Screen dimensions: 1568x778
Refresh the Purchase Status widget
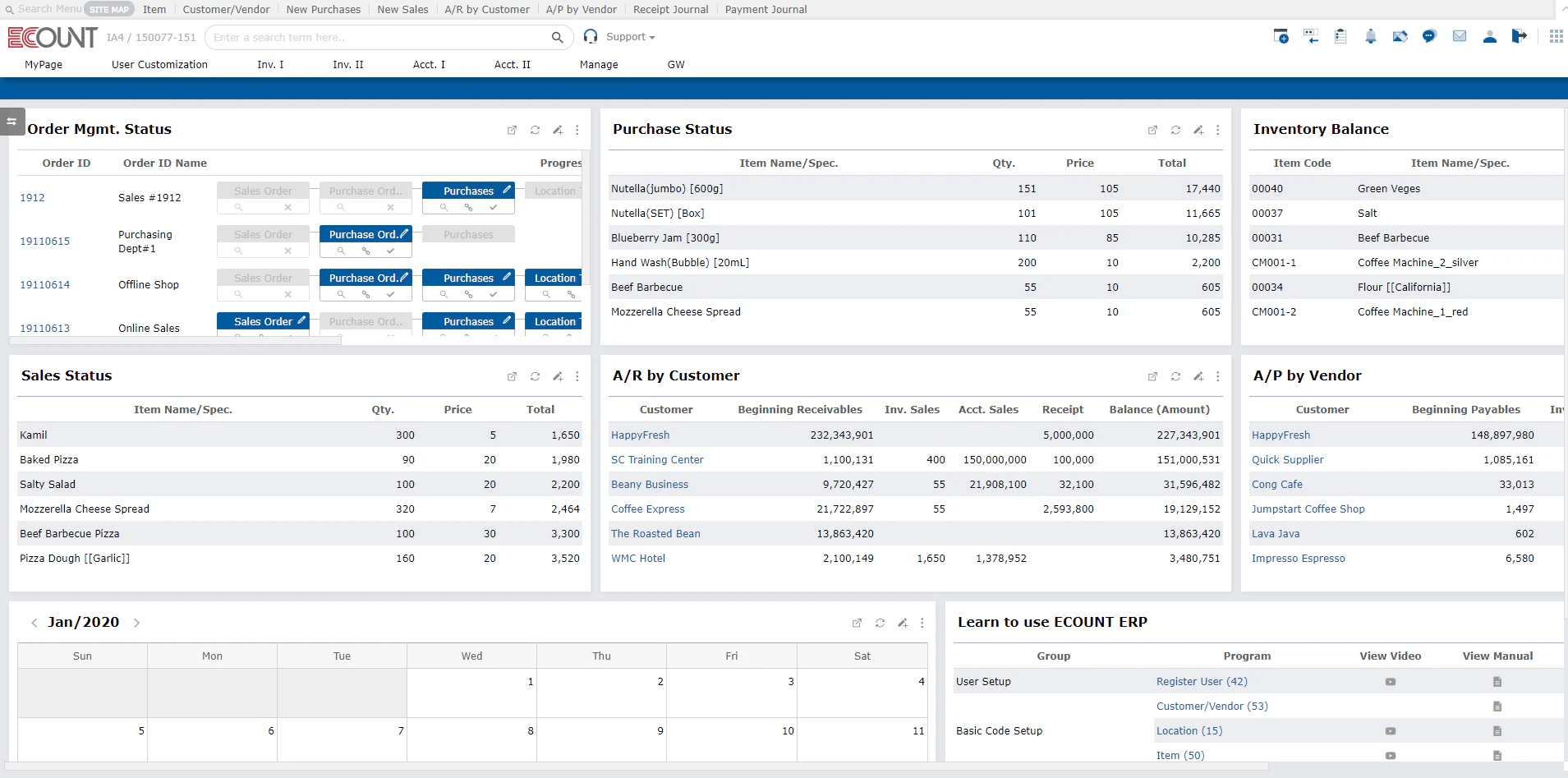click(1175, 130)
